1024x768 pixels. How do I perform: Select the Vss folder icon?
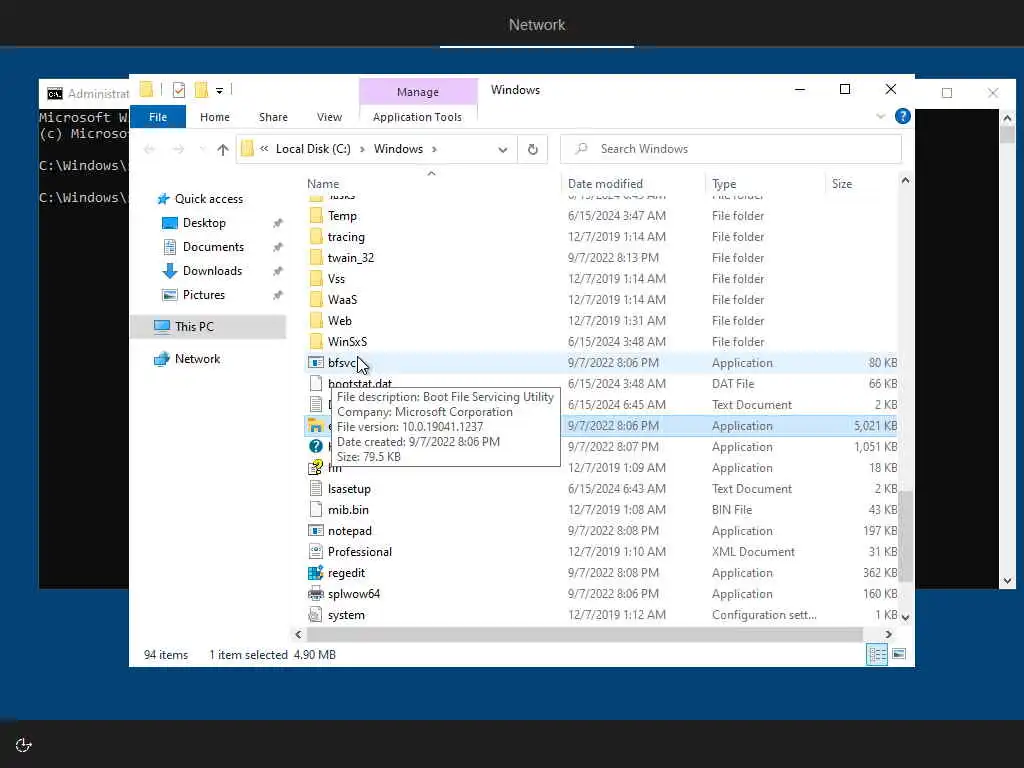(x=316, y=279)
